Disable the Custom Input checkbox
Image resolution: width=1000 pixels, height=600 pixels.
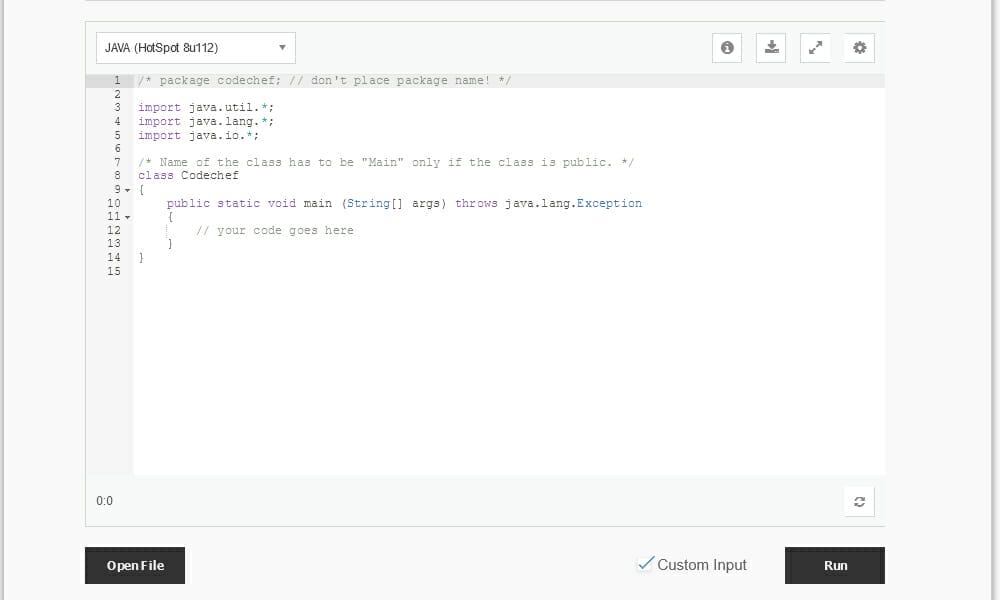click(x=646, y=564)
